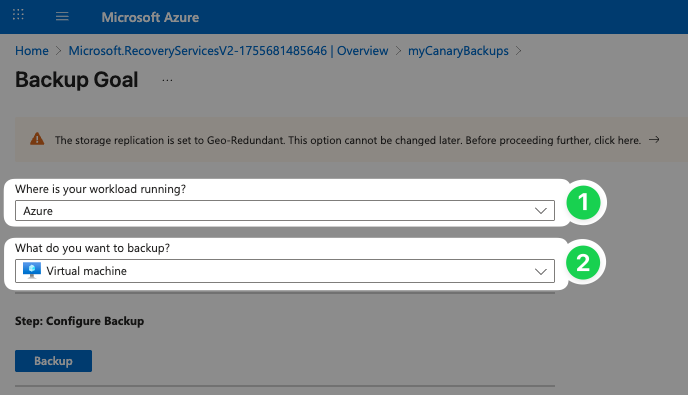Click the Geo-Redundant storage warning banner
The image size is (688, 395).
(x=351, y=140)
